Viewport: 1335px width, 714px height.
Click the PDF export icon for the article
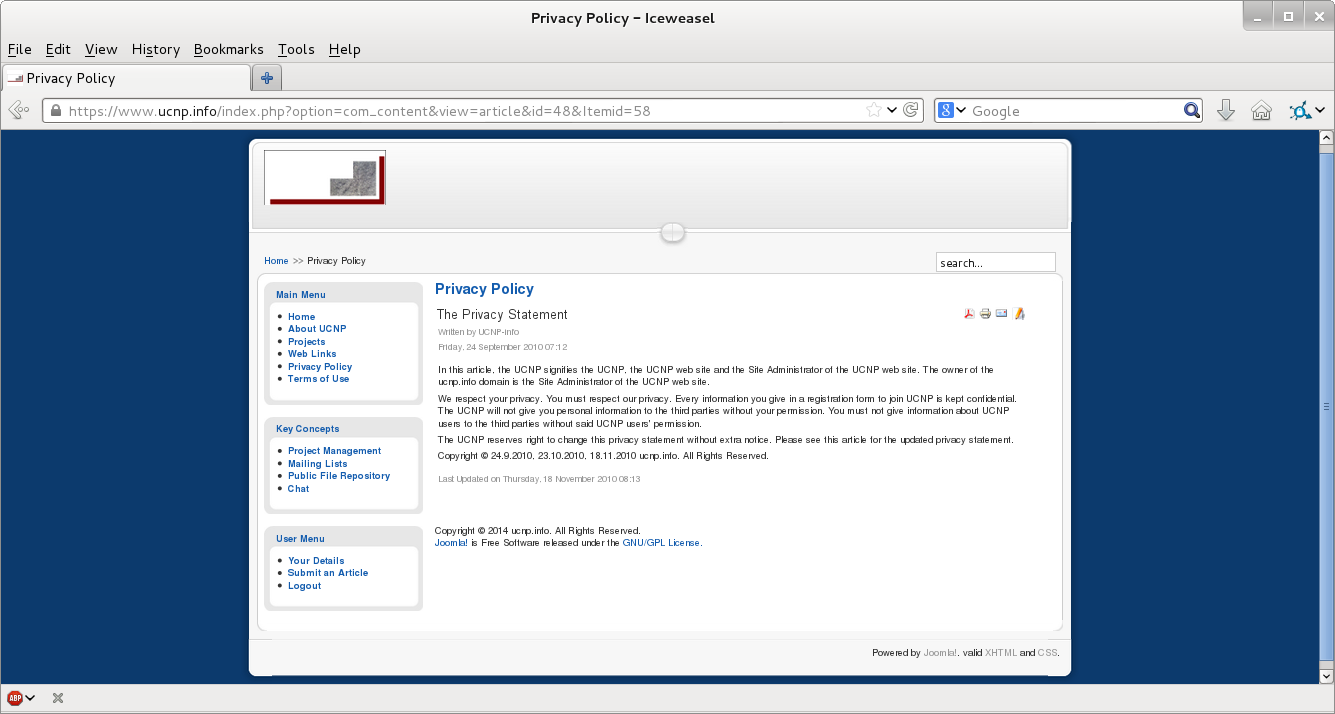tap(968, 314)
